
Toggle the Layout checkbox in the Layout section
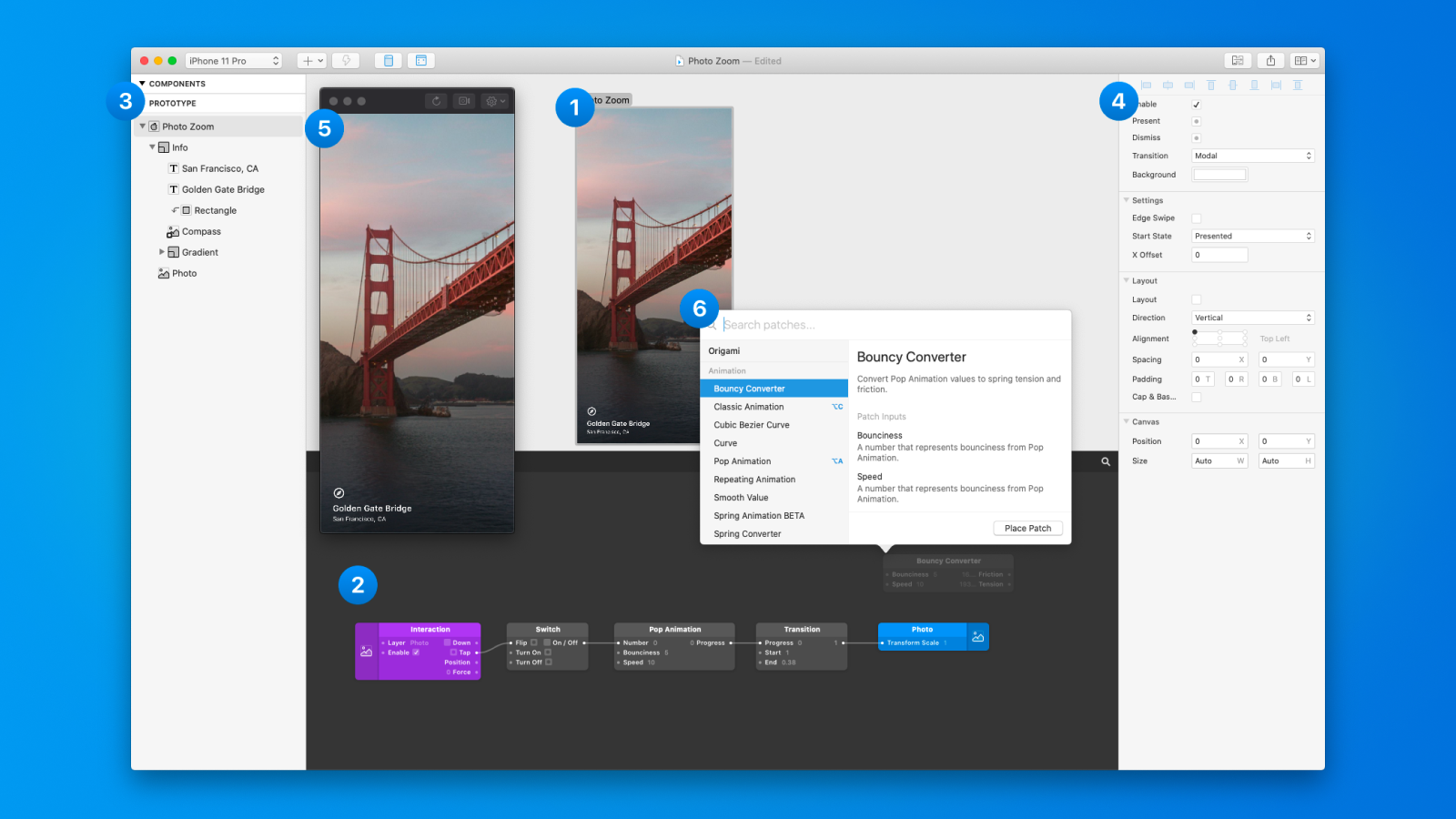click(x=1197, y=299)
